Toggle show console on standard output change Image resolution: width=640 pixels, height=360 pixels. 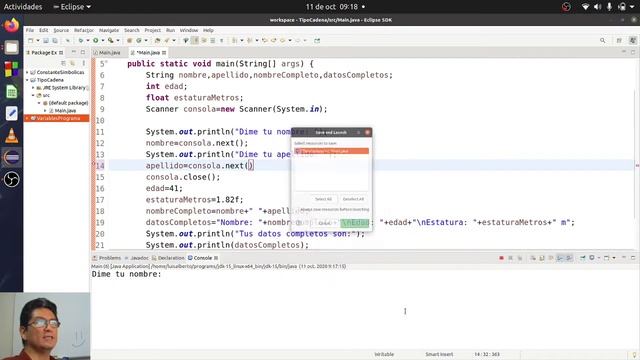click(560, 258)
